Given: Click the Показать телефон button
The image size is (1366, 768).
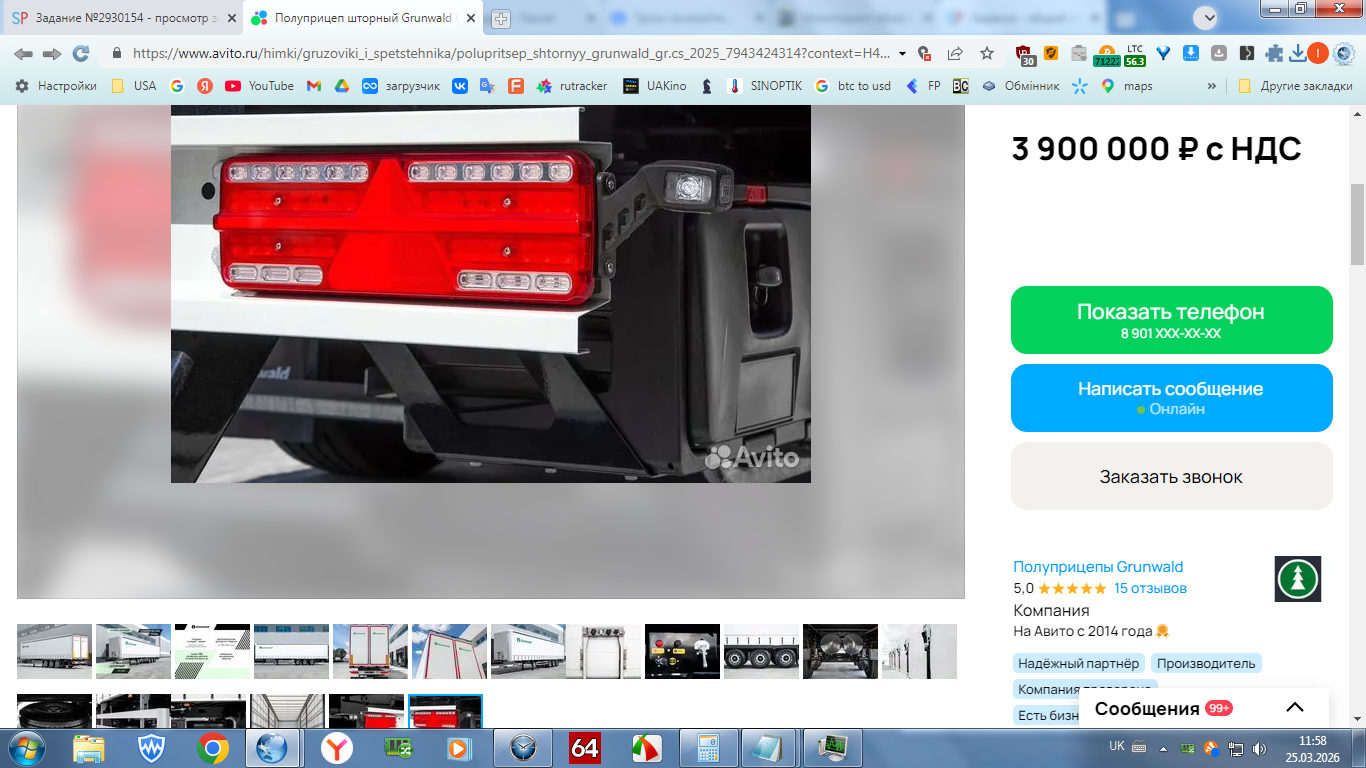Looking at the screenshot, I should click(x=1171, y=320).
